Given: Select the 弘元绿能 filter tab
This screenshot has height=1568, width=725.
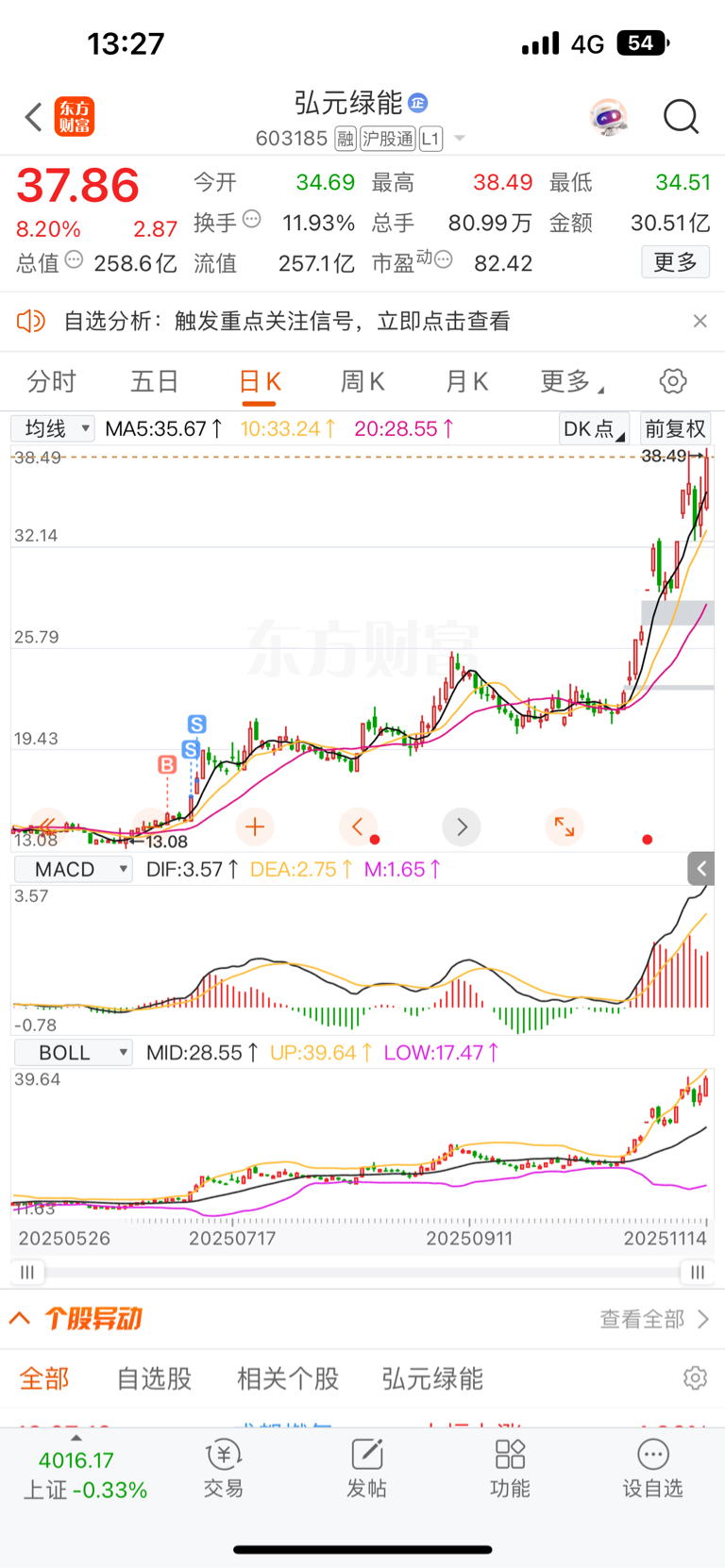Looking at the screenshot, I should 432,1378.
